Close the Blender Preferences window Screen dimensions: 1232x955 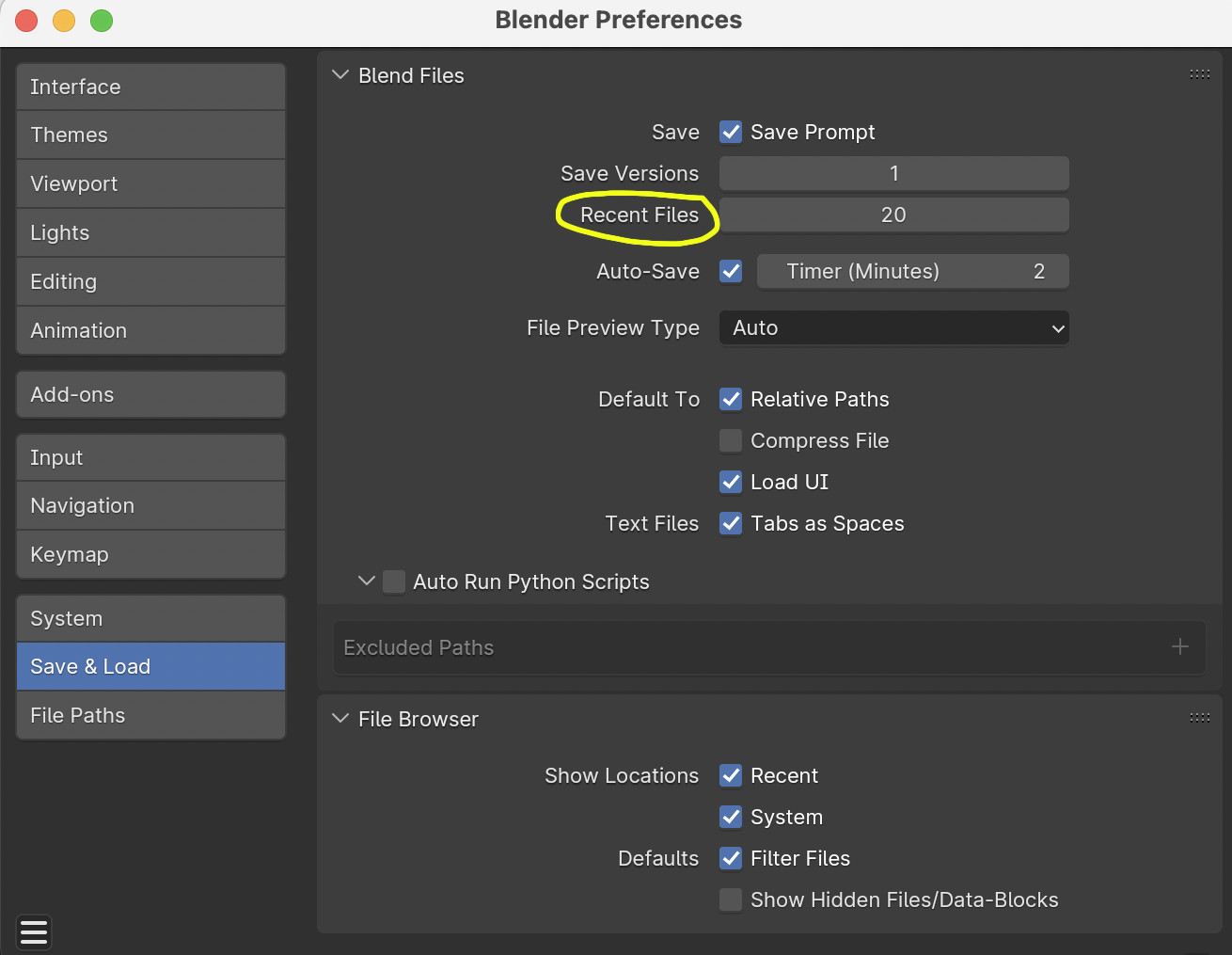pyautogui.click(x=26, y=20)
